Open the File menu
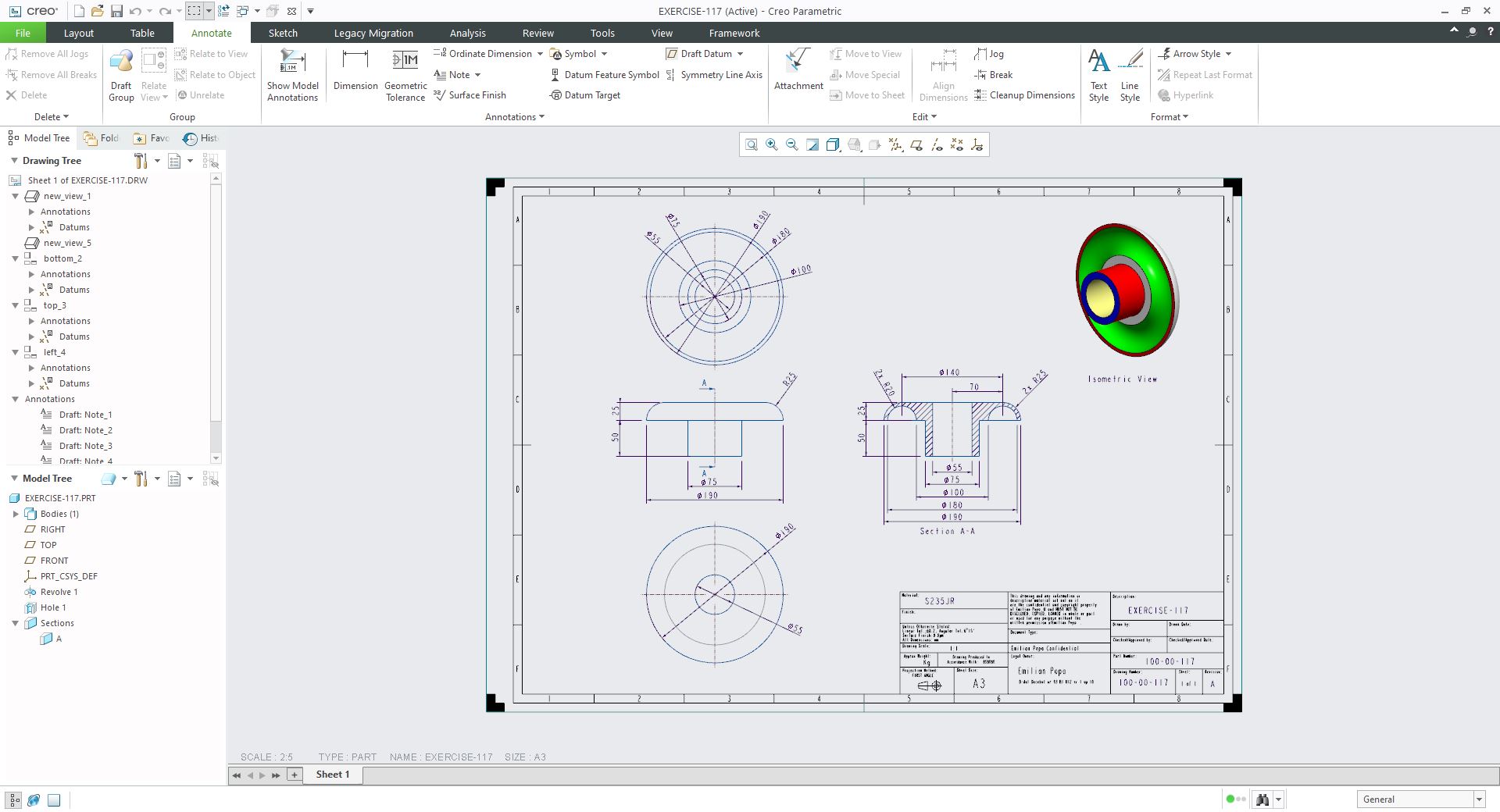Image resolution: width=1500 pixels, height=812 pixels. pyautogui.click(x=23, y=33)
